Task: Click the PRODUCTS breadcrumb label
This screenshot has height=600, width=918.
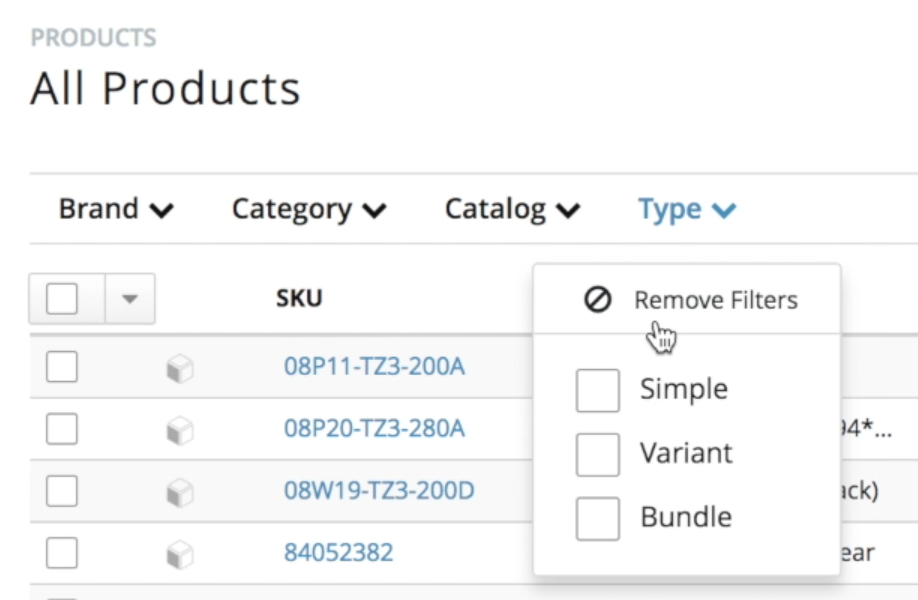Action: [x=93, y=38]
